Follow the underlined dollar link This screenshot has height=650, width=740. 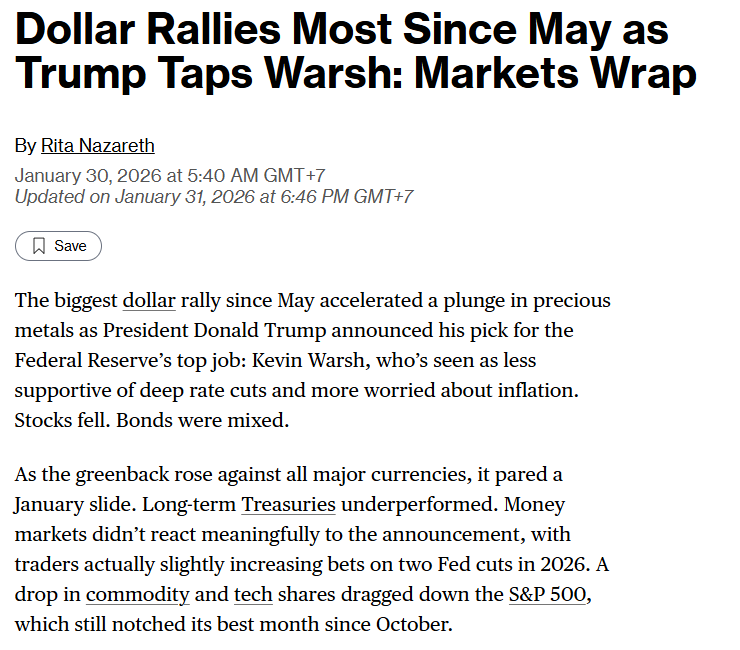[x=148, y=300]
